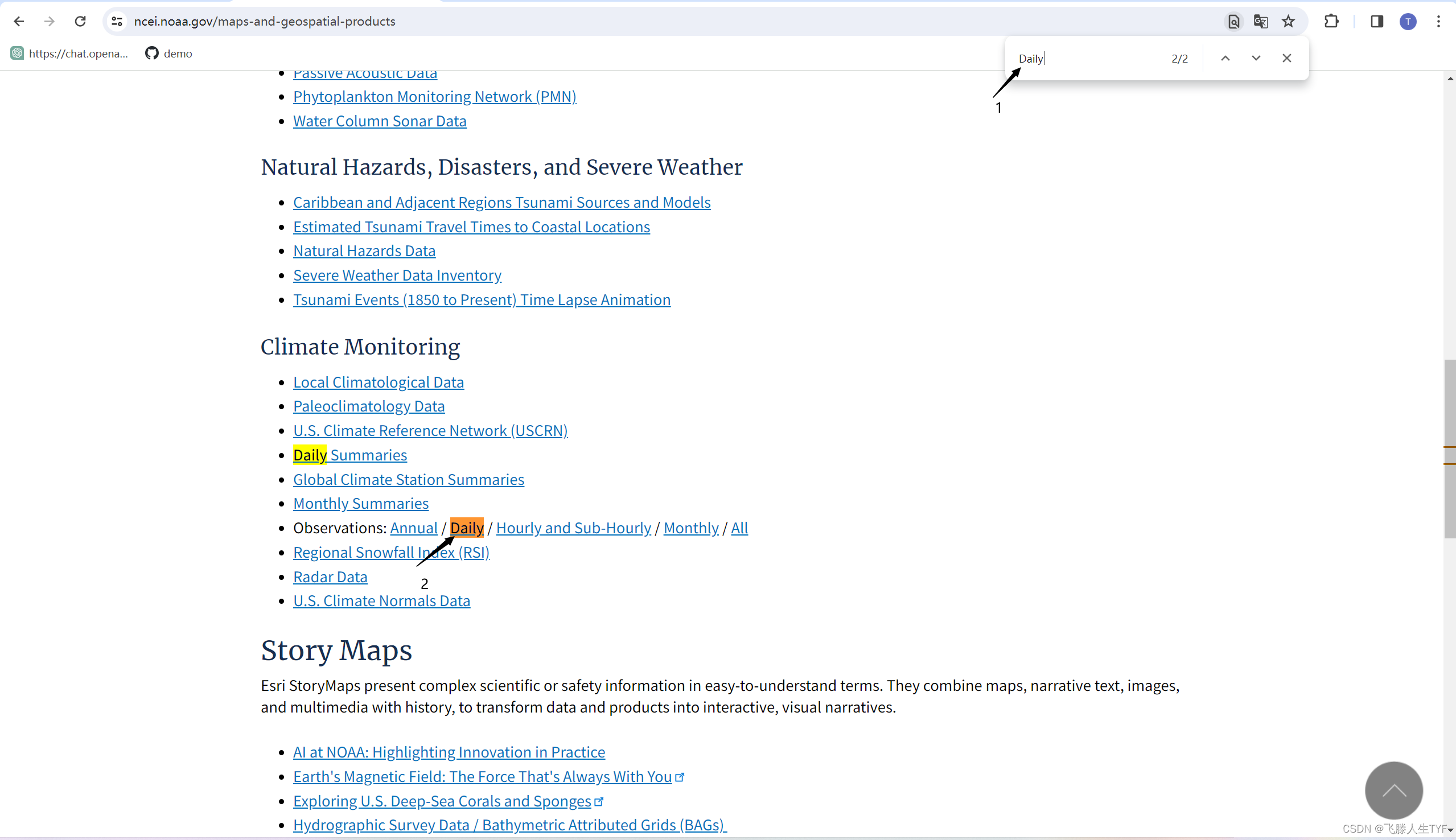Open Estimated Tsunami Travel Times link

[x=471, y=227]
